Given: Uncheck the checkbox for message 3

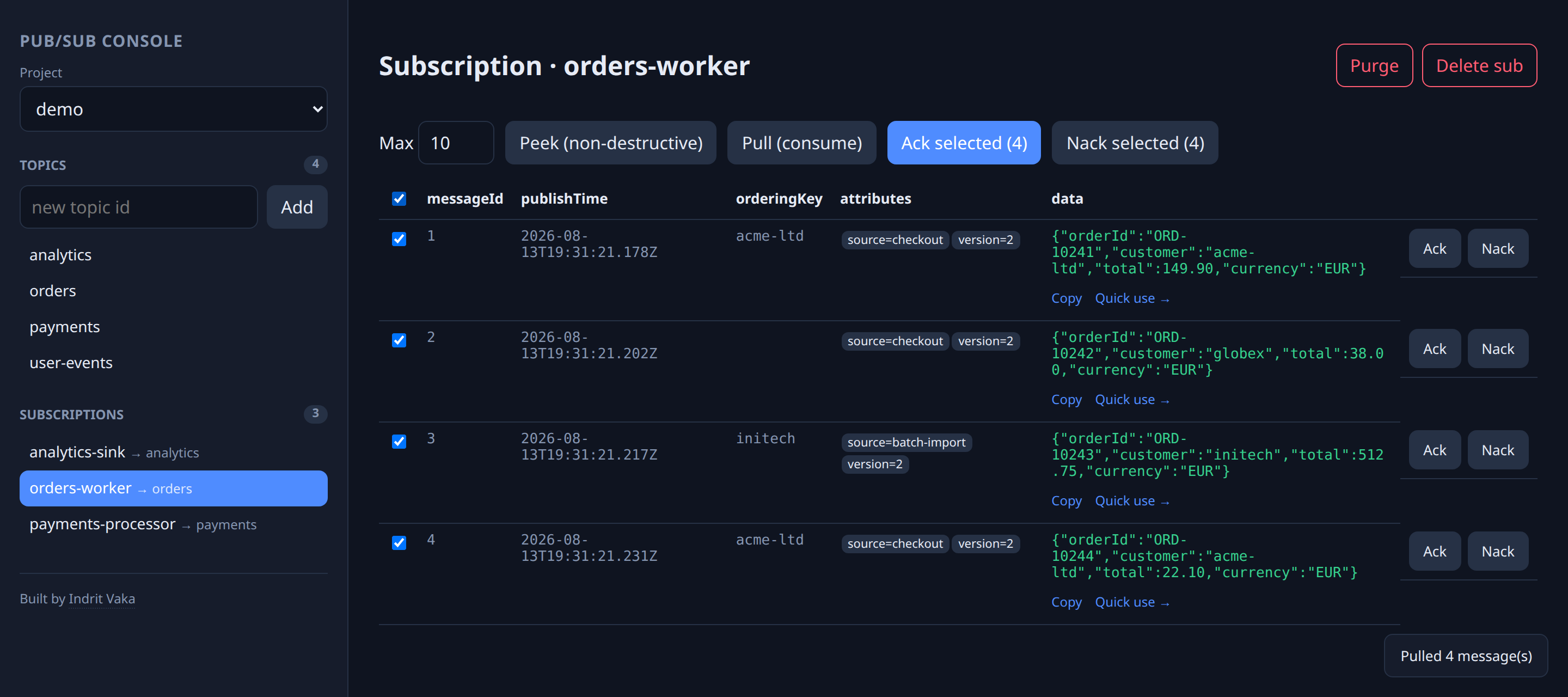Looking at the screenshot, I should point(399,441).
